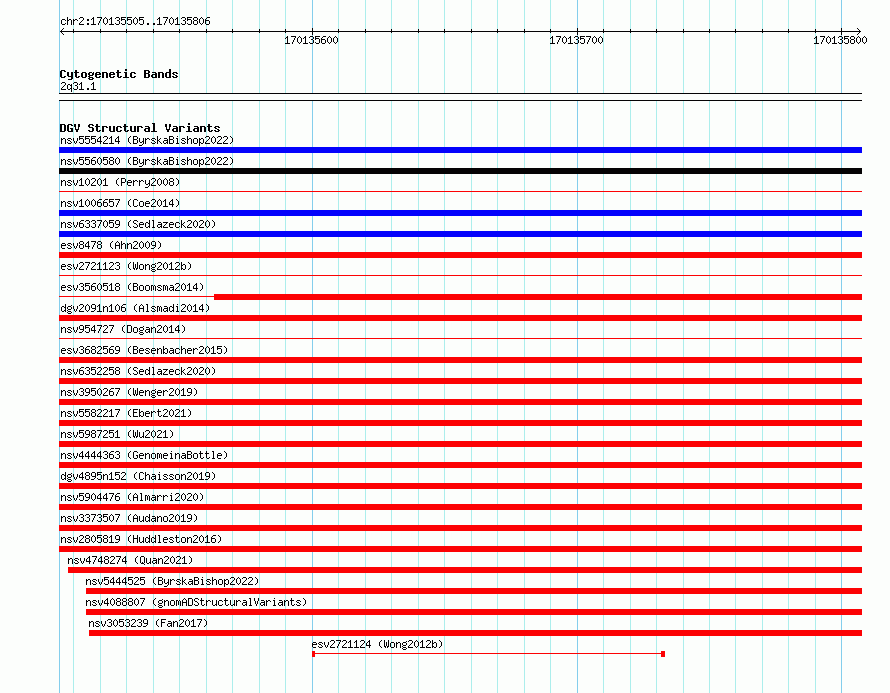Open esv8478 (Ahn2009) variant
The height and width of the screenshot is (693, 890).
coord(111,245)
